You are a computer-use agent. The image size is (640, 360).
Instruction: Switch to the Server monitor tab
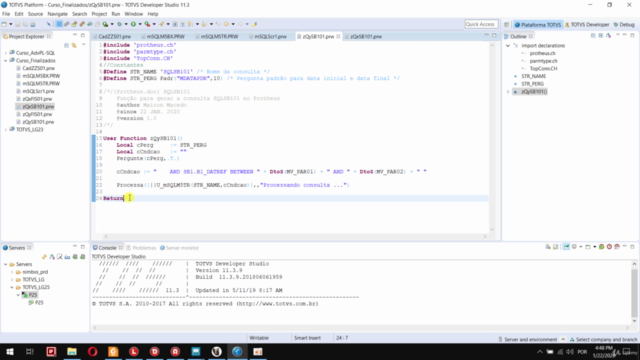179,248
